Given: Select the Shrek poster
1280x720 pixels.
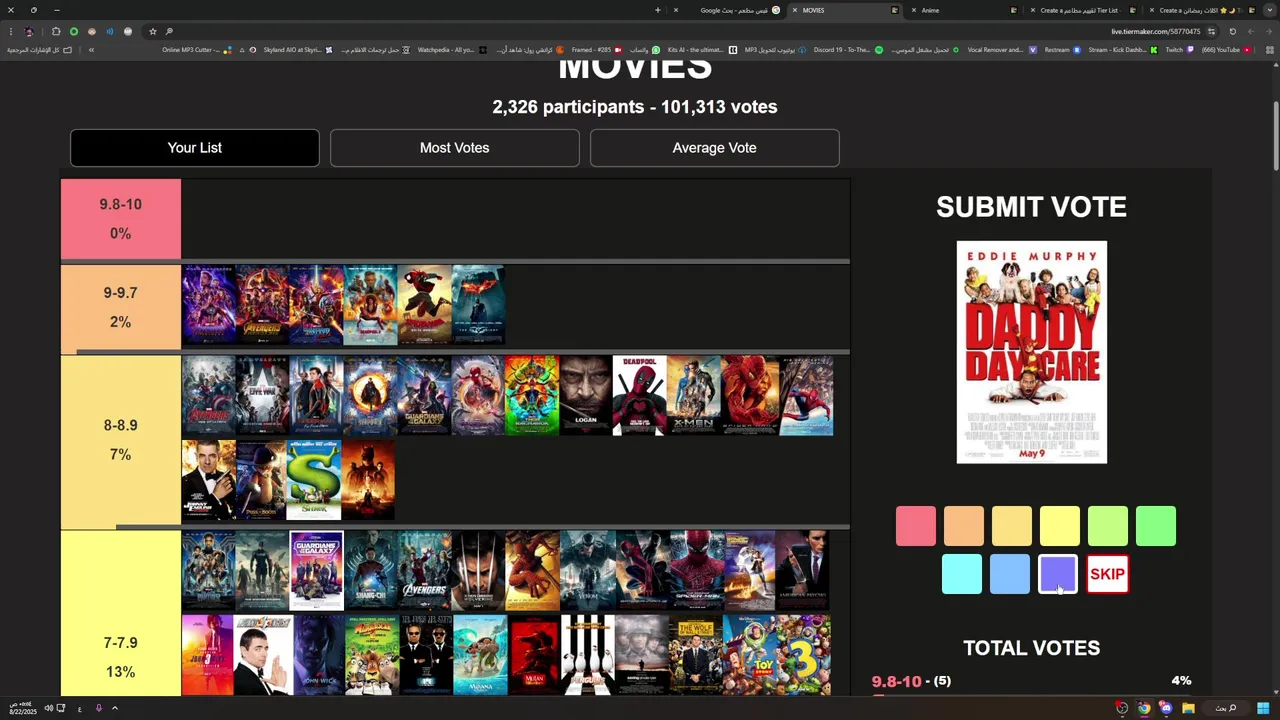Looking at the screenshot, I should point(314,480).
